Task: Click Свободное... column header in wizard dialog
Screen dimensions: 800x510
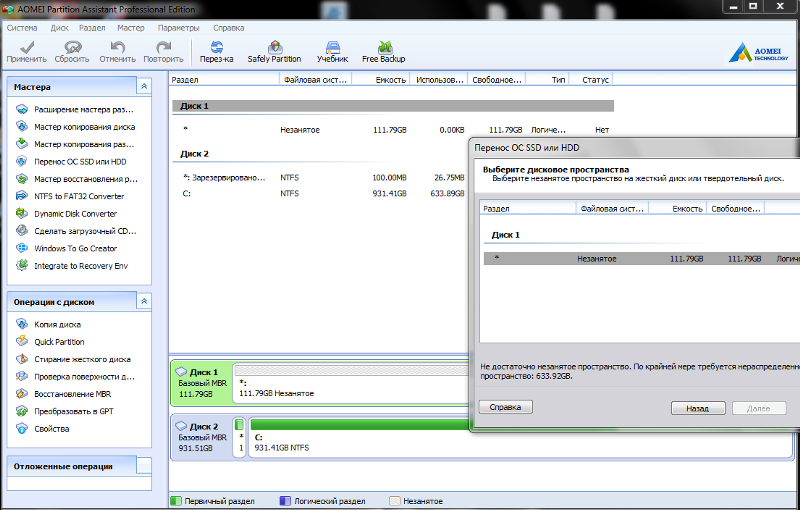Action: click(735, 209)
